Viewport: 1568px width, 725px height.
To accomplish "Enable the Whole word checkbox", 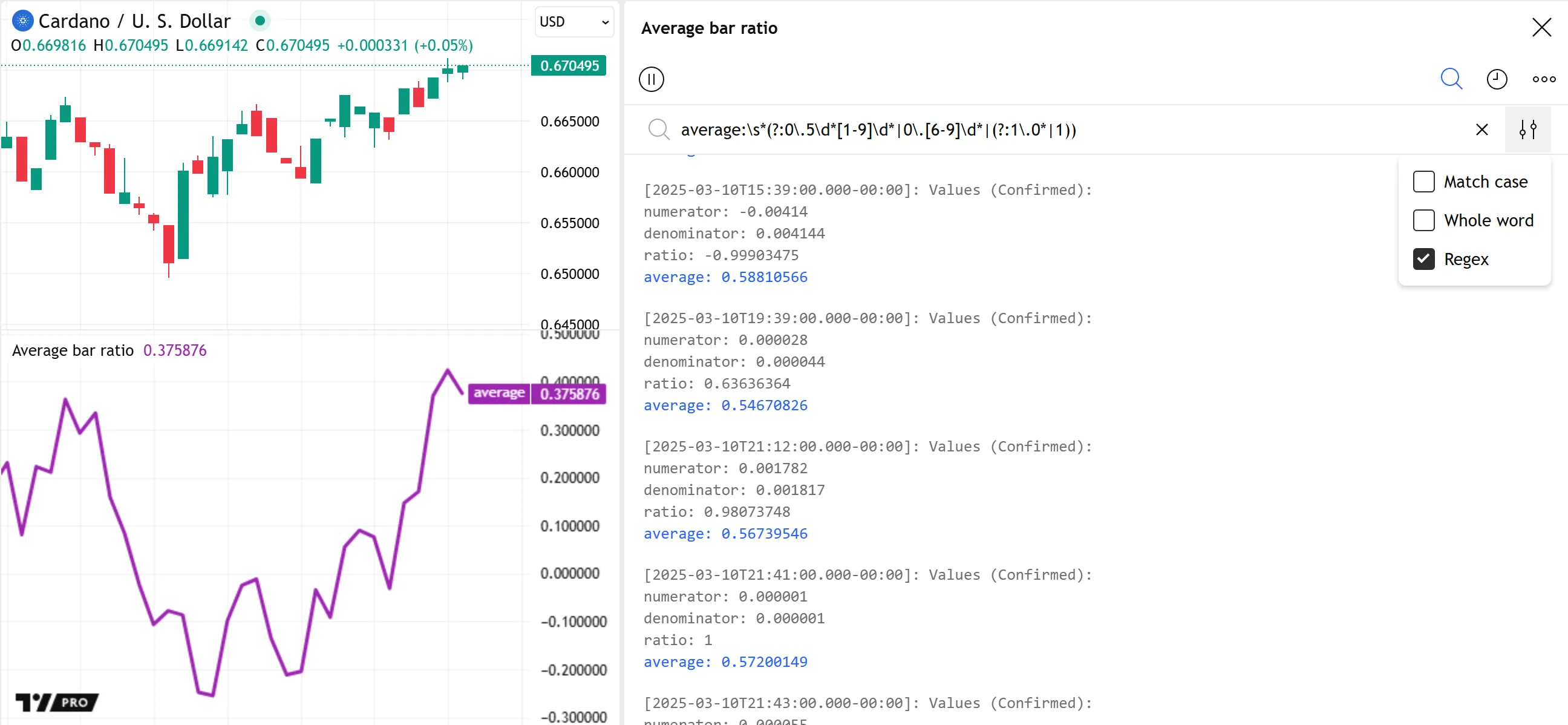I will (x=1423, y=220).
